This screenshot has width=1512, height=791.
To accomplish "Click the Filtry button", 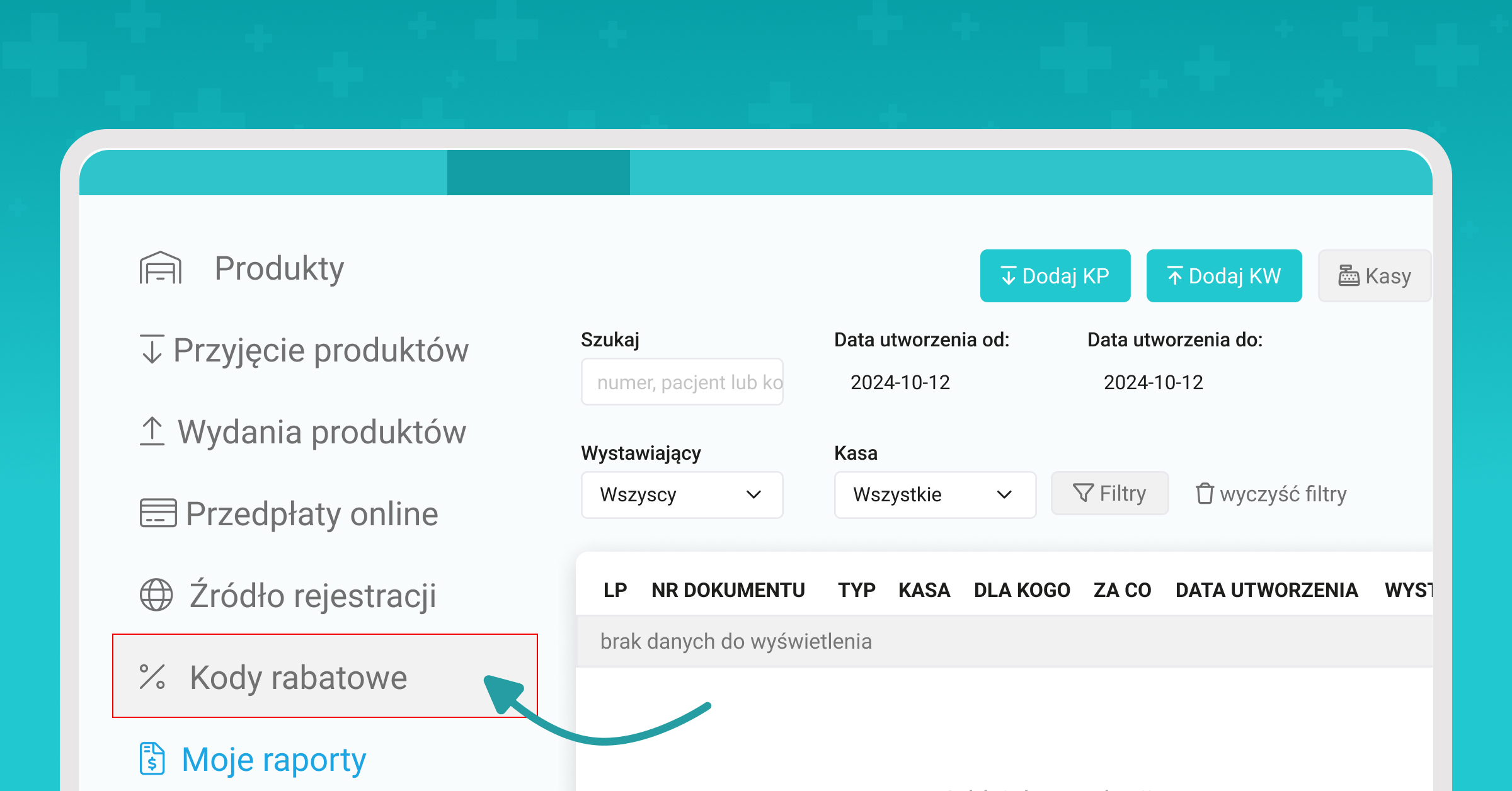I will tap(1110, 493).
